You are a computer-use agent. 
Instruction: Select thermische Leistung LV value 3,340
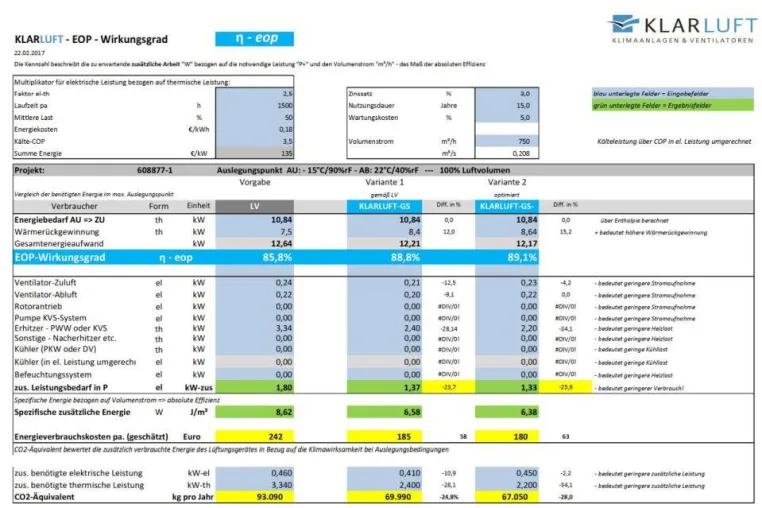click(255, 485)
